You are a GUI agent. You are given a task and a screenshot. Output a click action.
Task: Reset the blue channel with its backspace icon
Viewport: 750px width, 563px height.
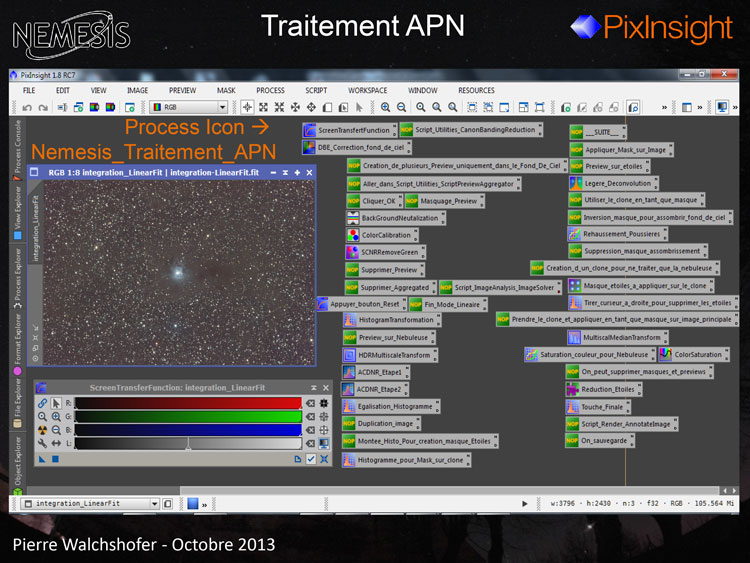coord(310,430)
